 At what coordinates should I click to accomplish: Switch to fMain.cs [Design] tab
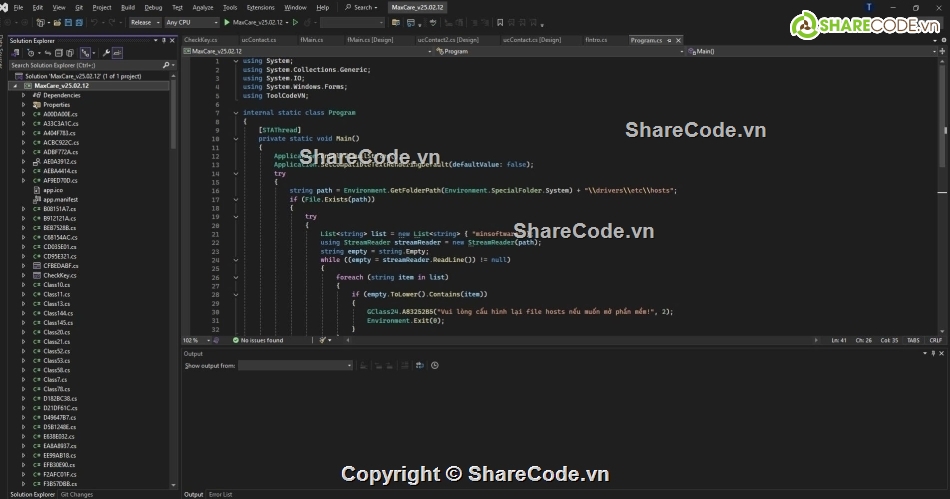[370, 40]
